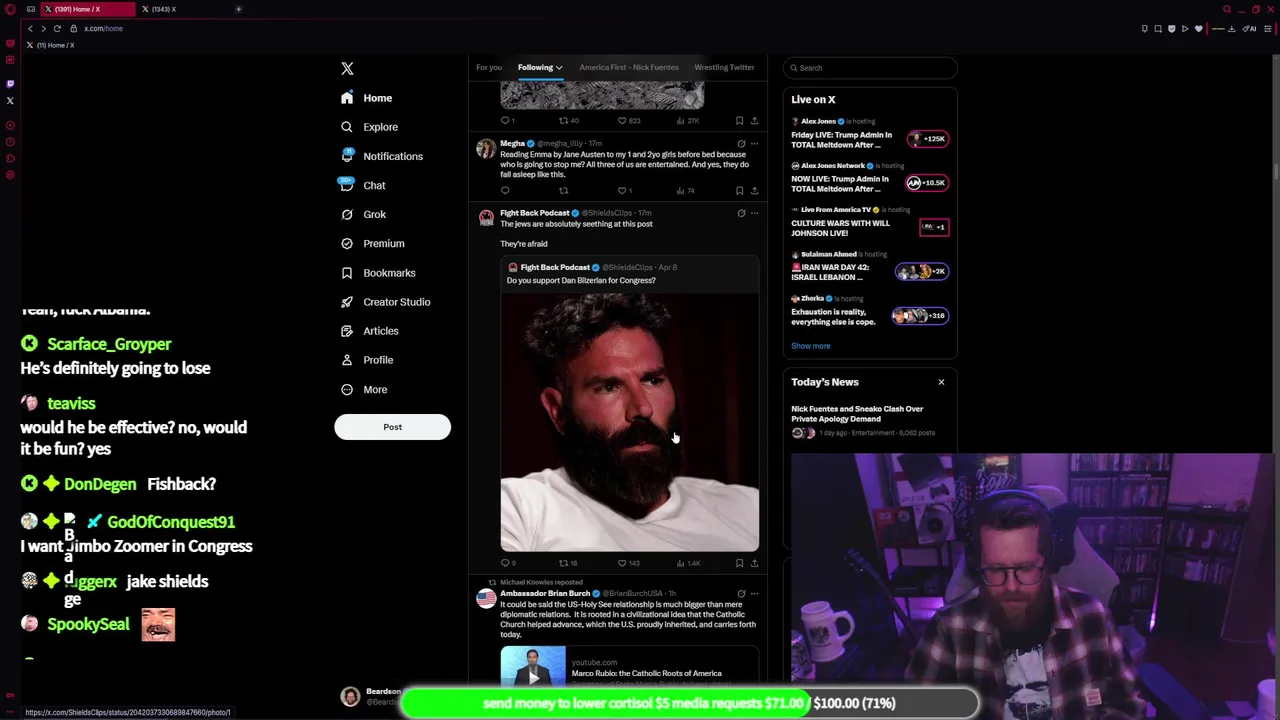The height and width of the screenshot is (720, 1280).
Task: Open the browser easy setup menu icon
Action: pyautogui.click(x=1267, y=28)
